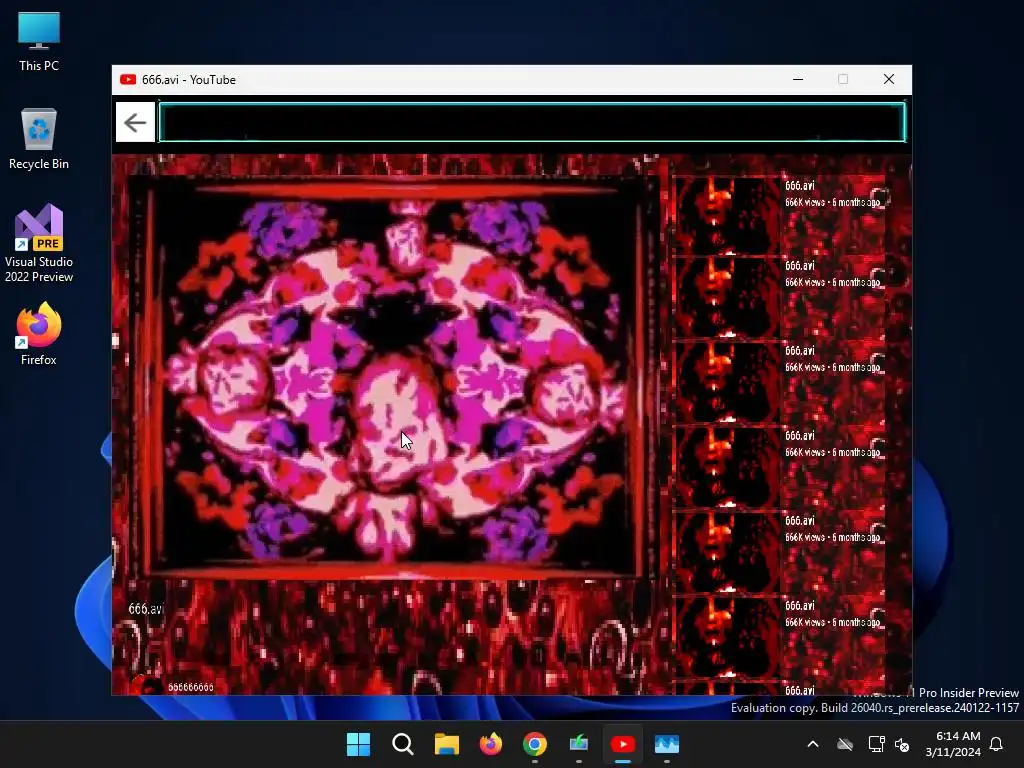Close the 666.avi - YouTube window
The width and height of the screenshot is (1024, 768).
(x=889, y=80)
